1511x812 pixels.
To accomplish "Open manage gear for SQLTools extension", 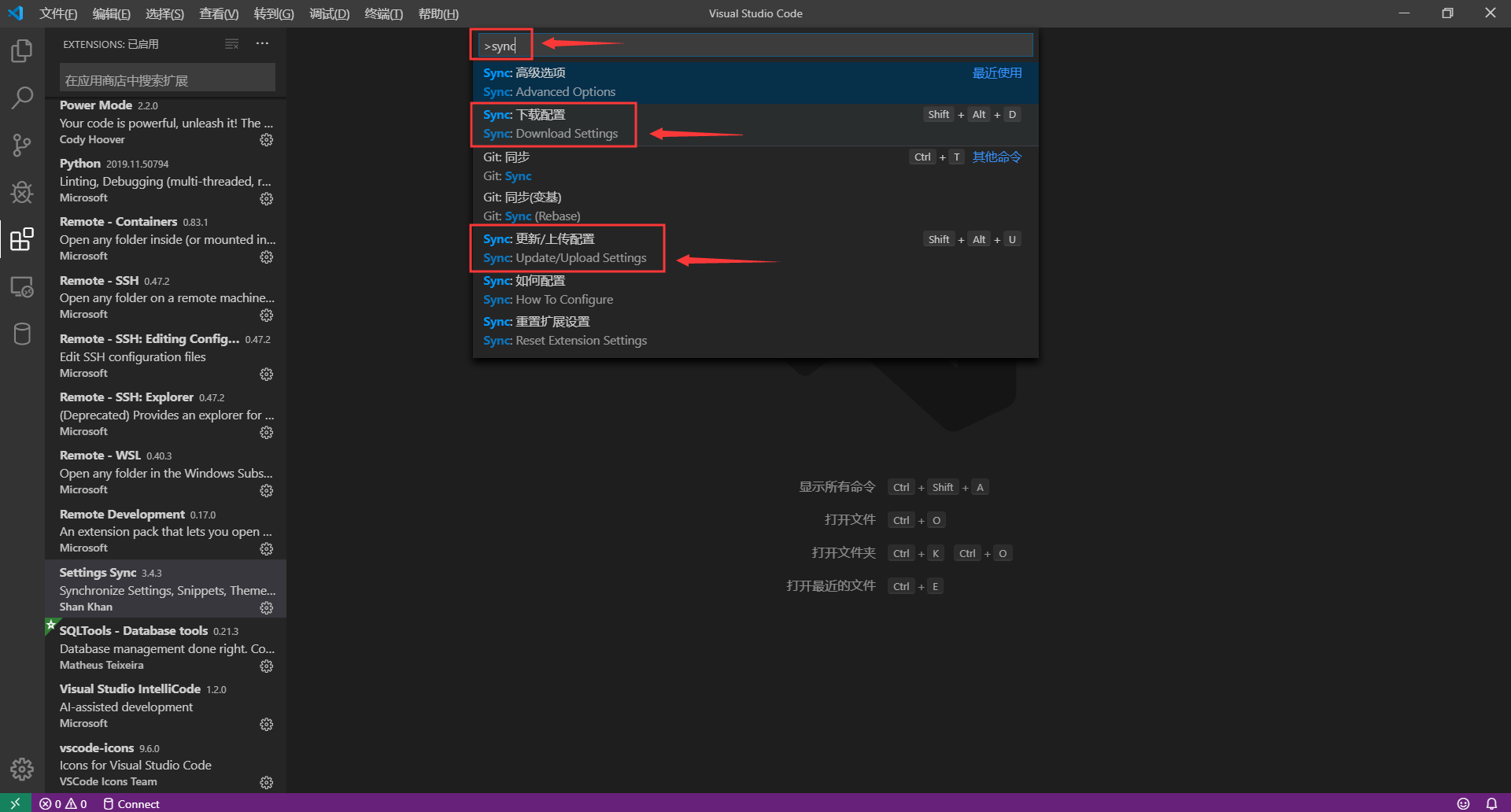I will (267, 666).
